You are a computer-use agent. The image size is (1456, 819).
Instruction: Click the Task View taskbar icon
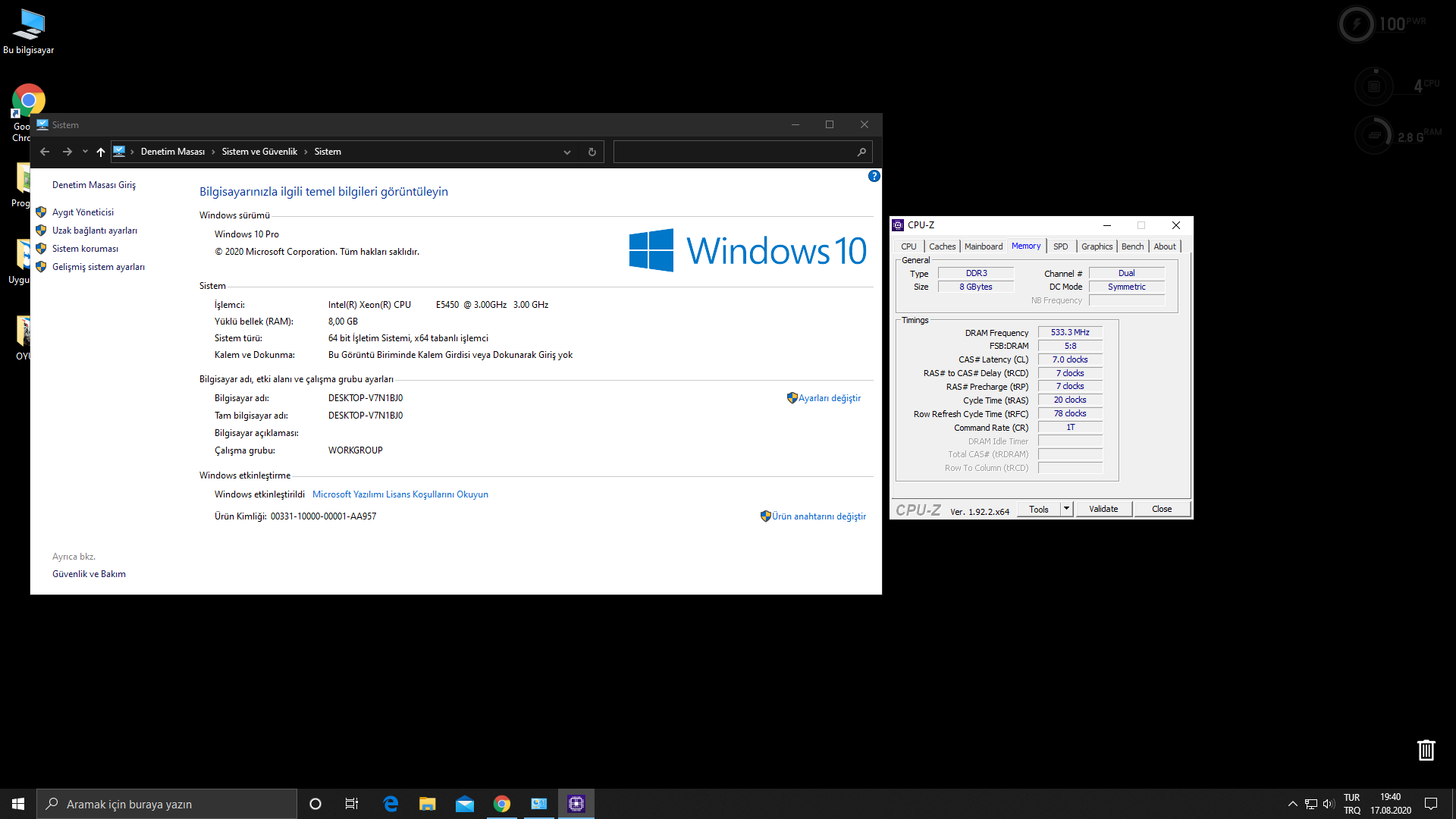coord(352,804)
